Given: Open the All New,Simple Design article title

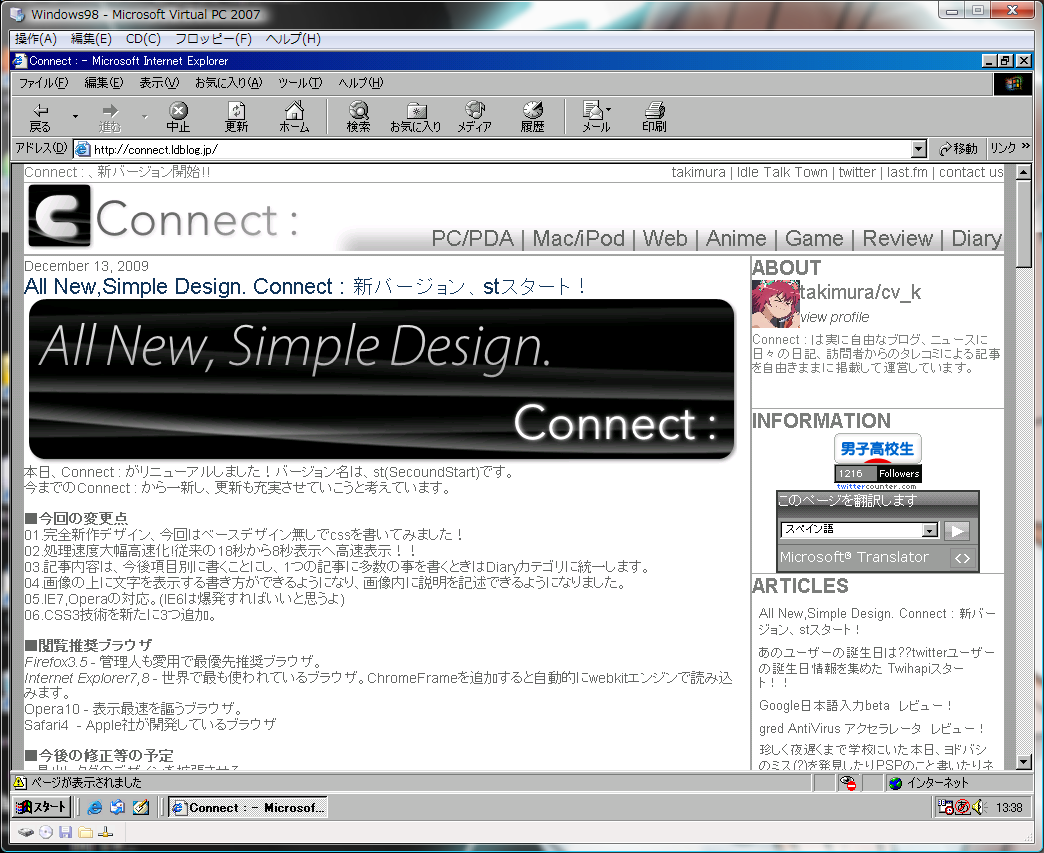Looking at the screenshot, I should click(305, 286).
